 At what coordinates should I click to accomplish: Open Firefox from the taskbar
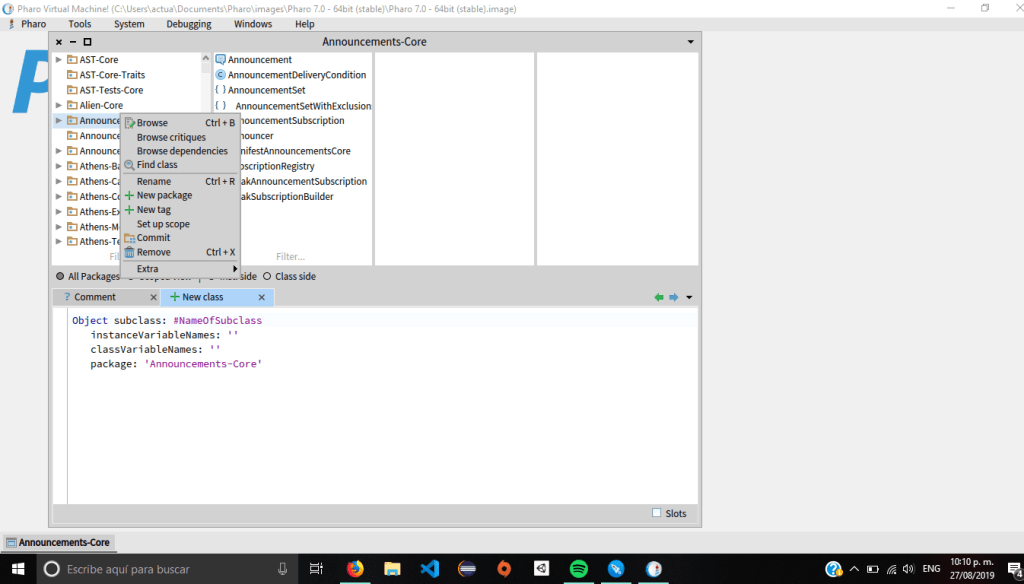(355, 569)
